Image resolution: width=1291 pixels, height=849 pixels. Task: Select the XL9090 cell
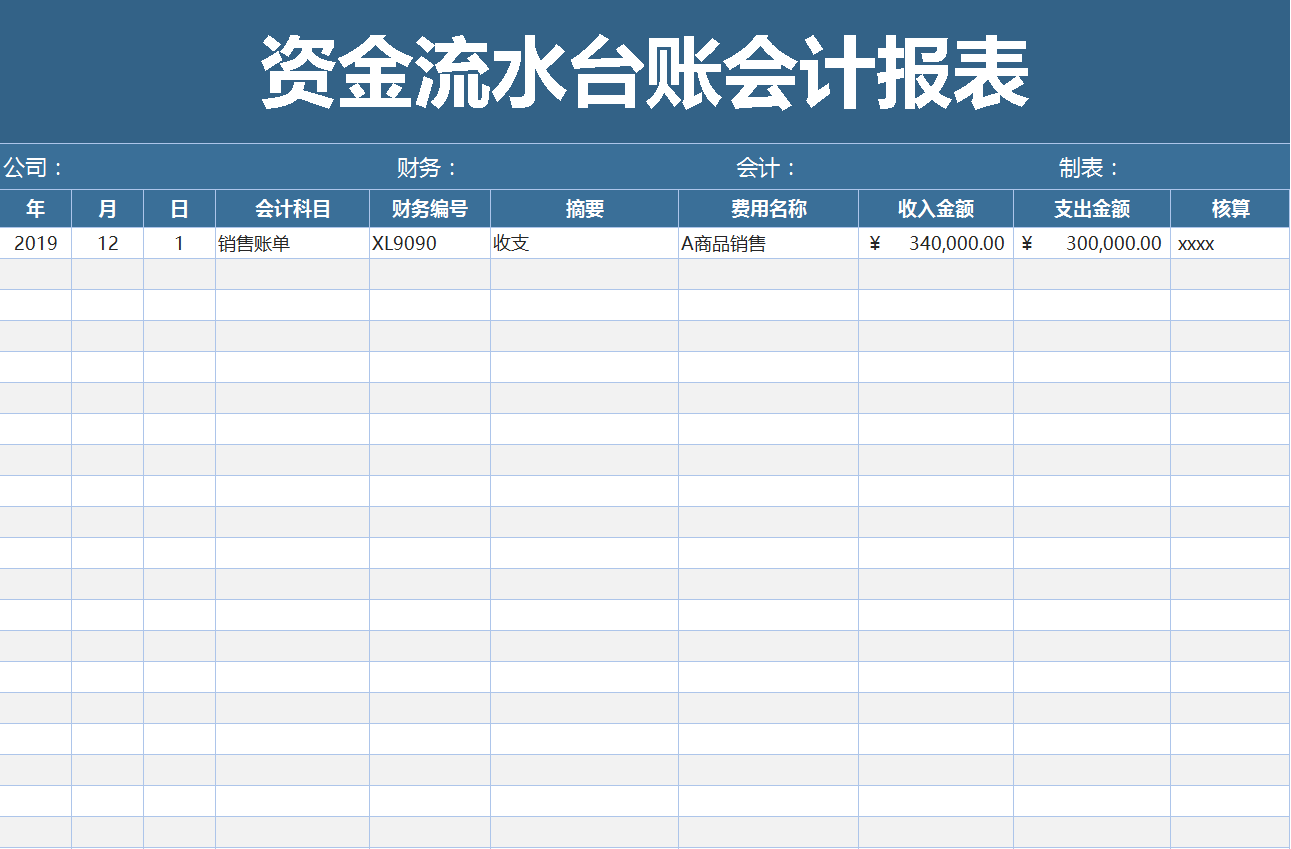(430, 243)
